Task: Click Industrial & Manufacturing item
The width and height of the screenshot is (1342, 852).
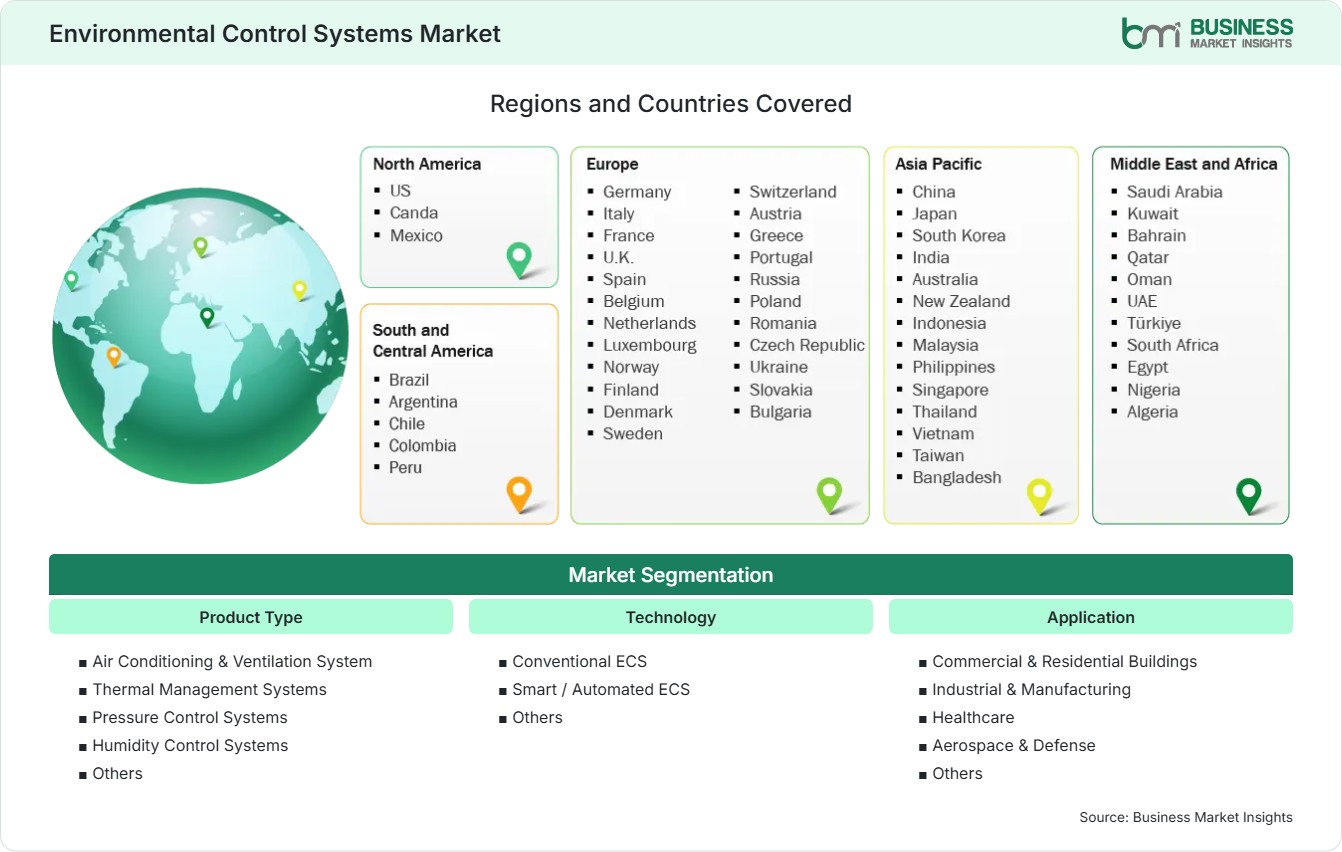Action: pyautogui.click(x=1031, y=689)
